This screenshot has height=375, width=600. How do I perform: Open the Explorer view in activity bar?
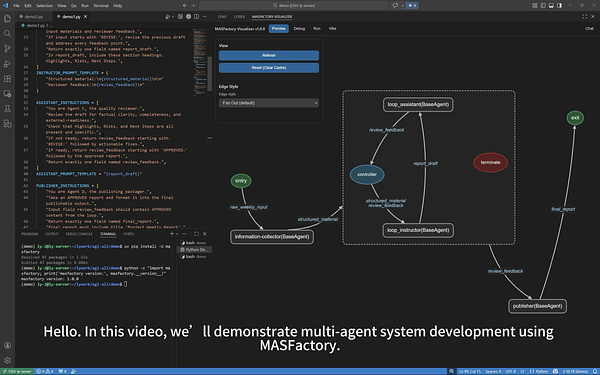pos(7,18)
